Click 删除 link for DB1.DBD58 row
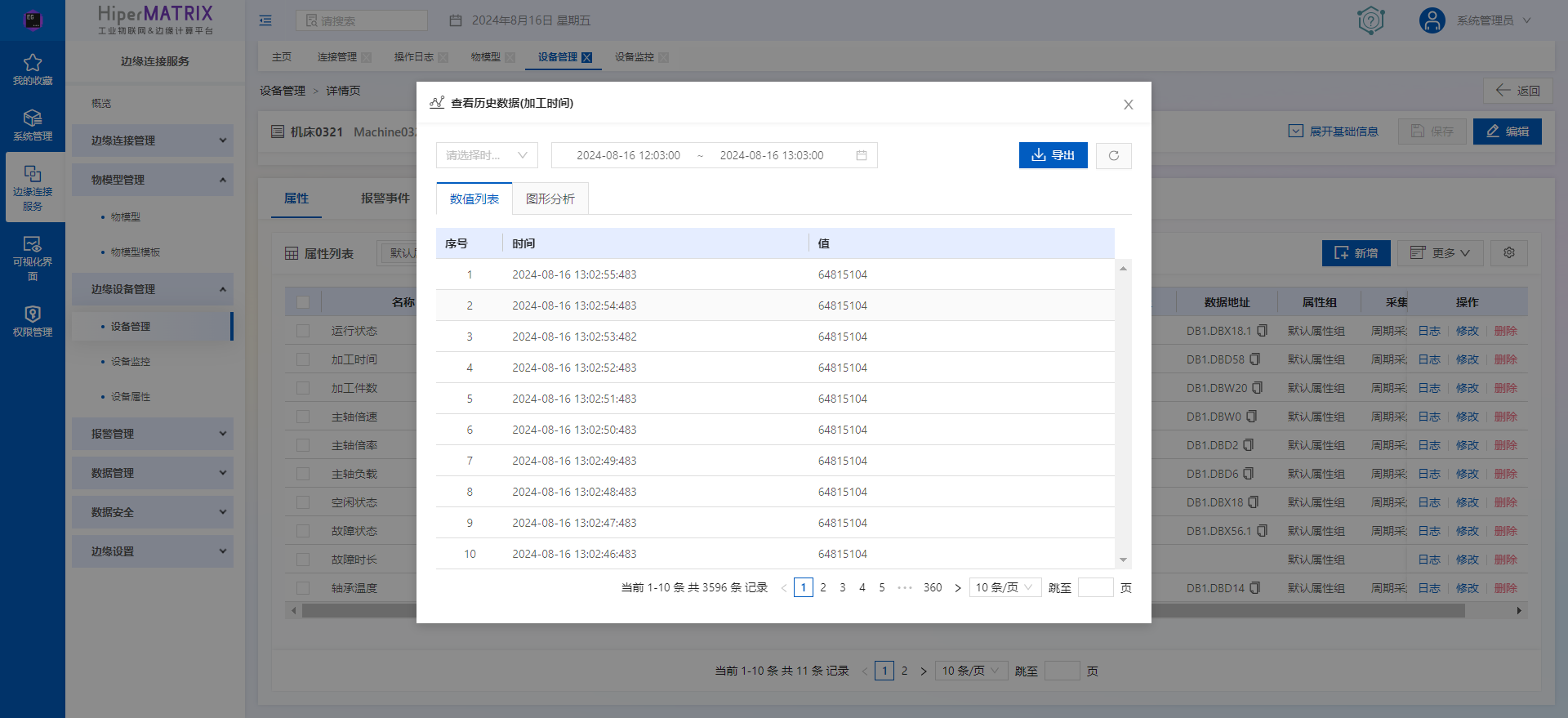The width and height of the screenshot is (1568, 718). point(1506,359)
